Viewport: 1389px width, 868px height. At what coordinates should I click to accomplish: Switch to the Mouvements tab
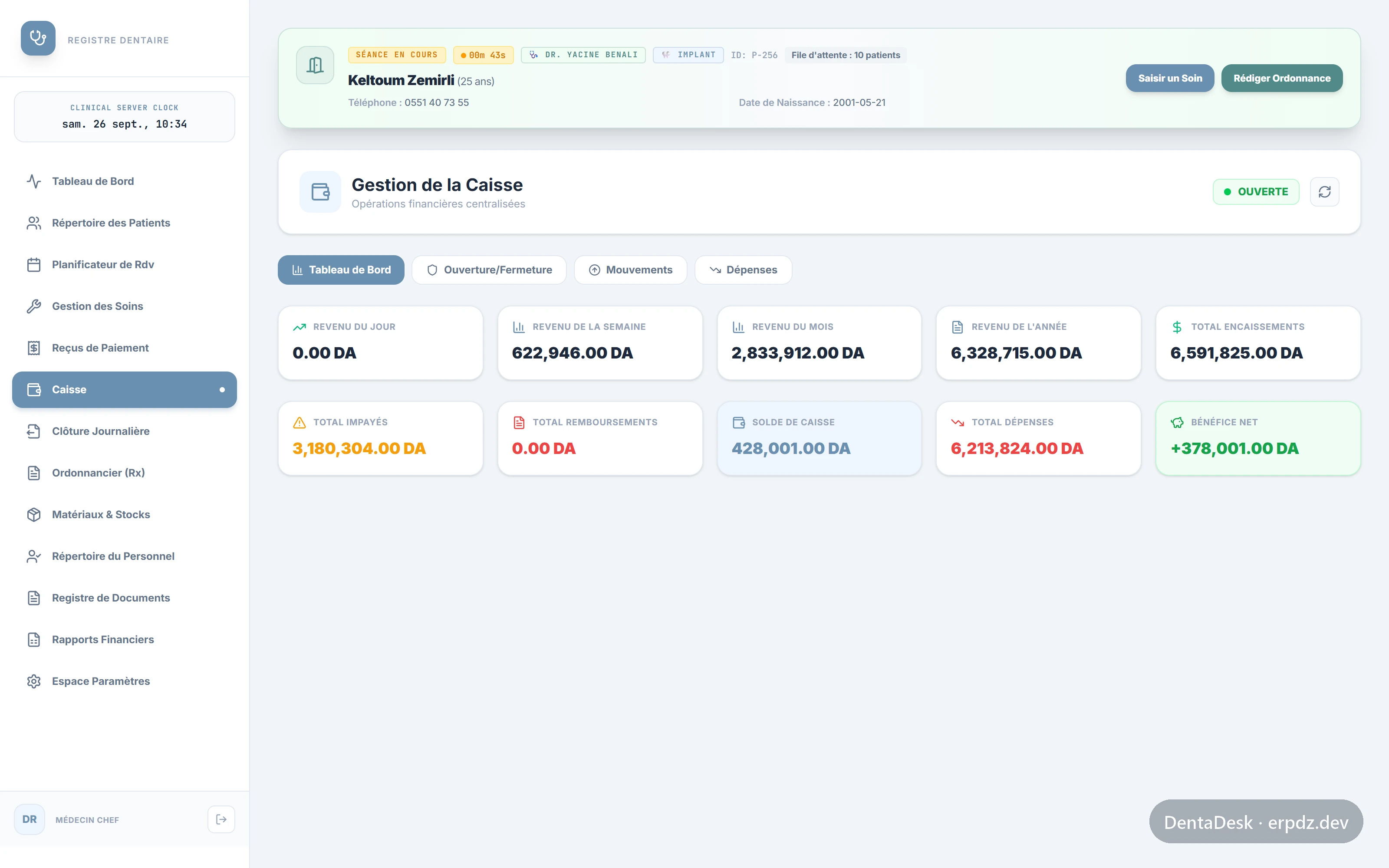point(630,270)
